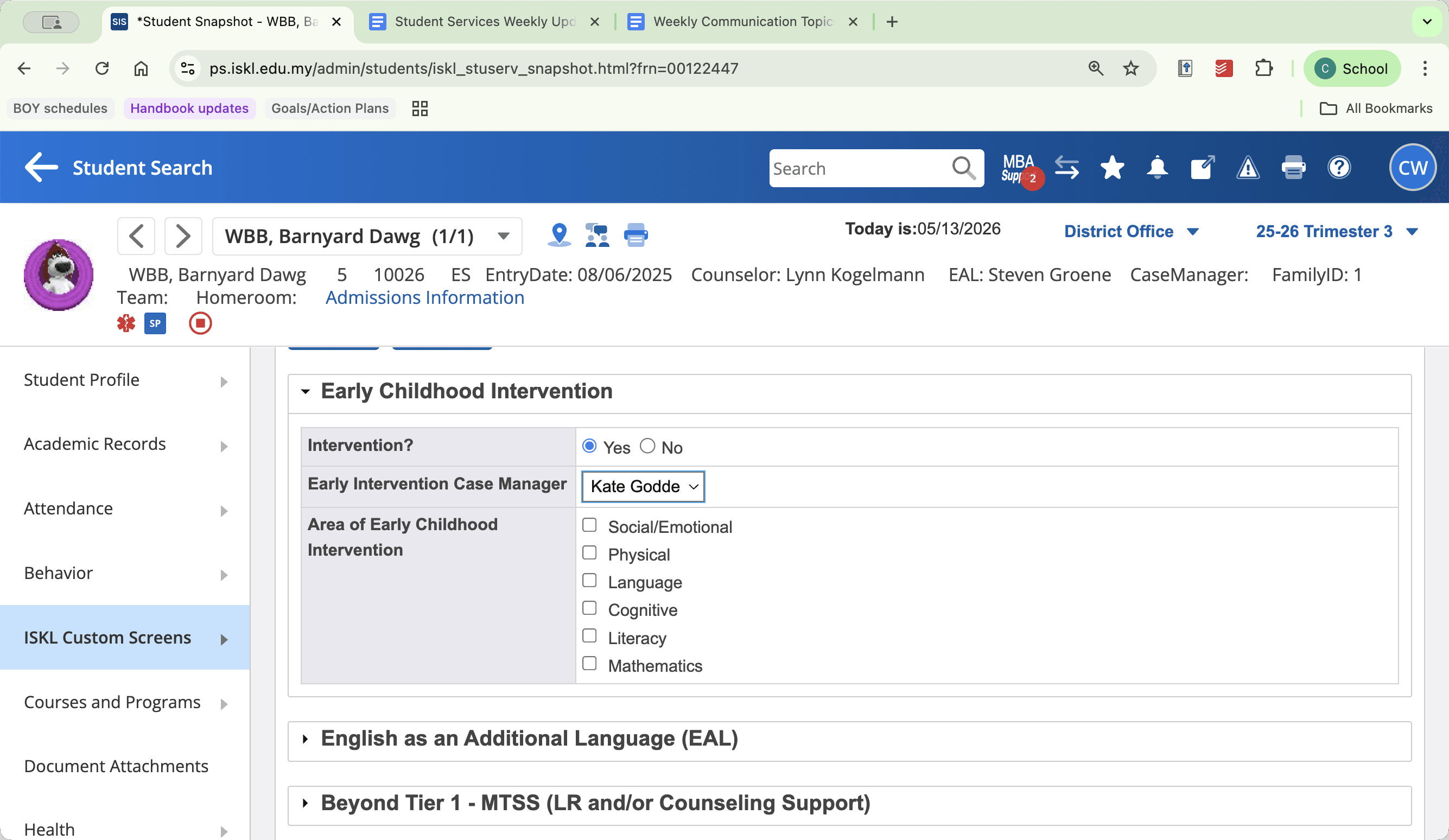
Task: Click the blue SP alert badge
Action: tap(155, 323)
